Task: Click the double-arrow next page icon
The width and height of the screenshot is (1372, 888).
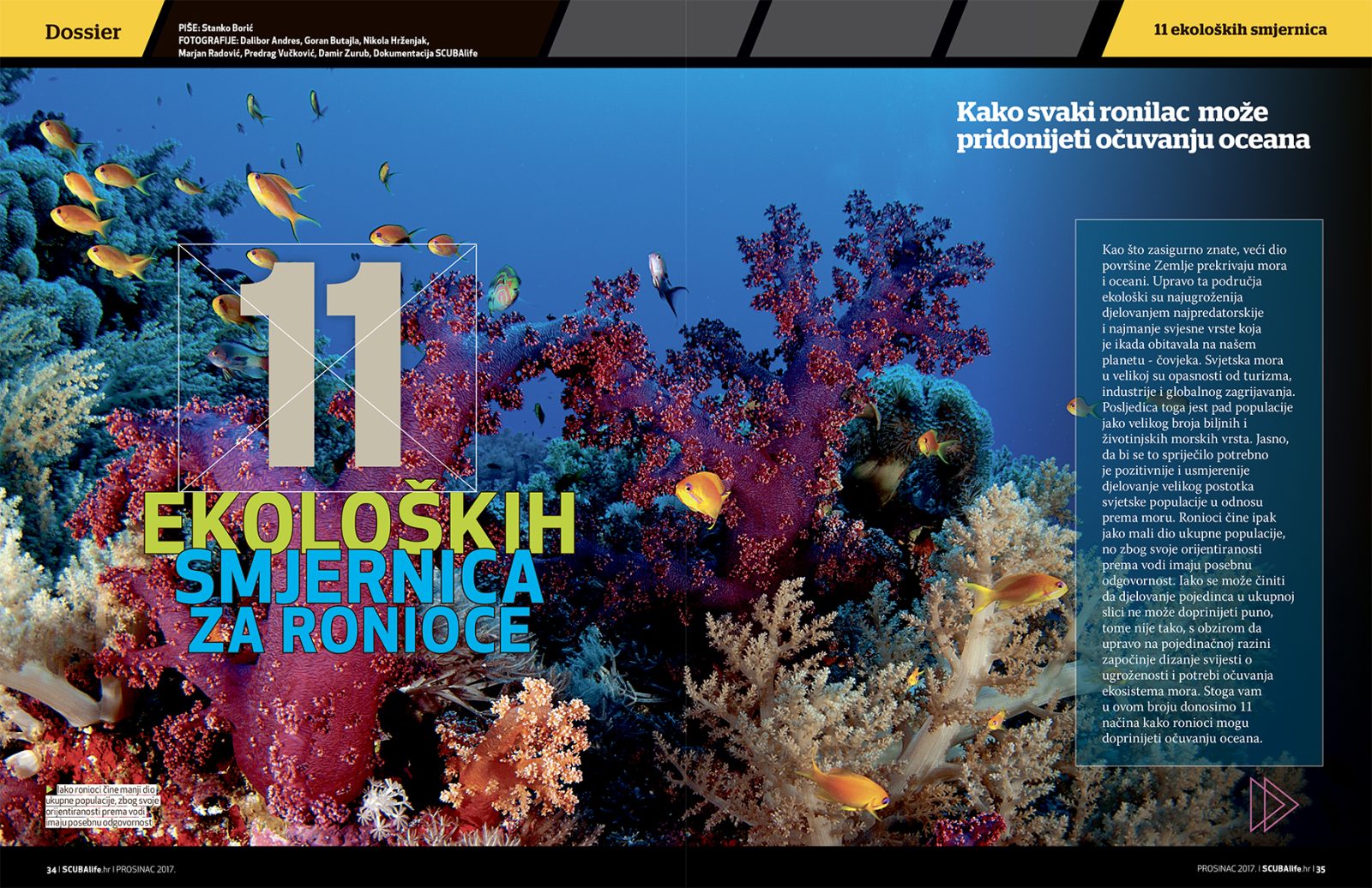Action: pyautogui.click(x=1273, y=804)
